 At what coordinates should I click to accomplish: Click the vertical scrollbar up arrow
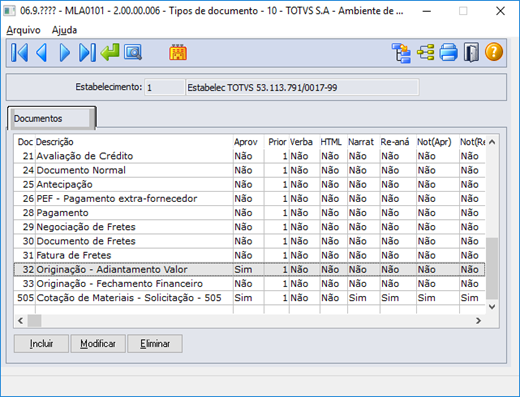pyautogui.click(x=492, y=142)
